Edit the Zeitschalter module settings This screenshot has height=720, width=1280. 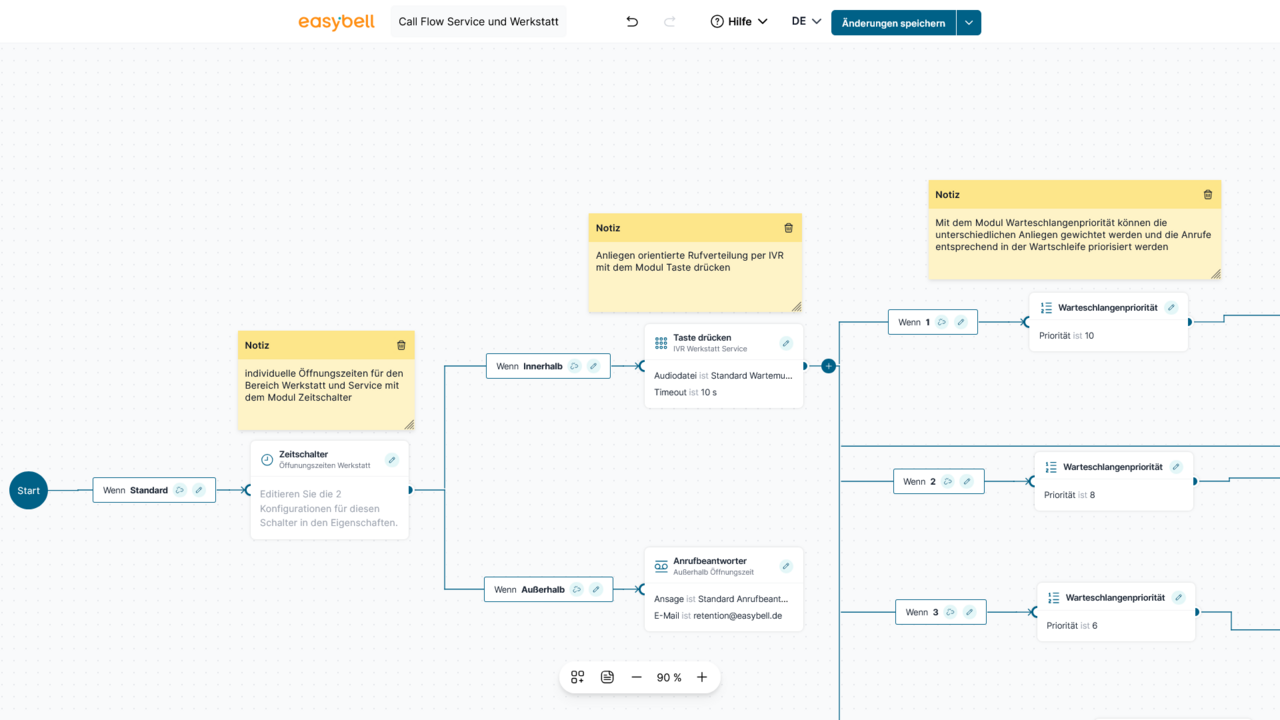click(x=392, y=460)
